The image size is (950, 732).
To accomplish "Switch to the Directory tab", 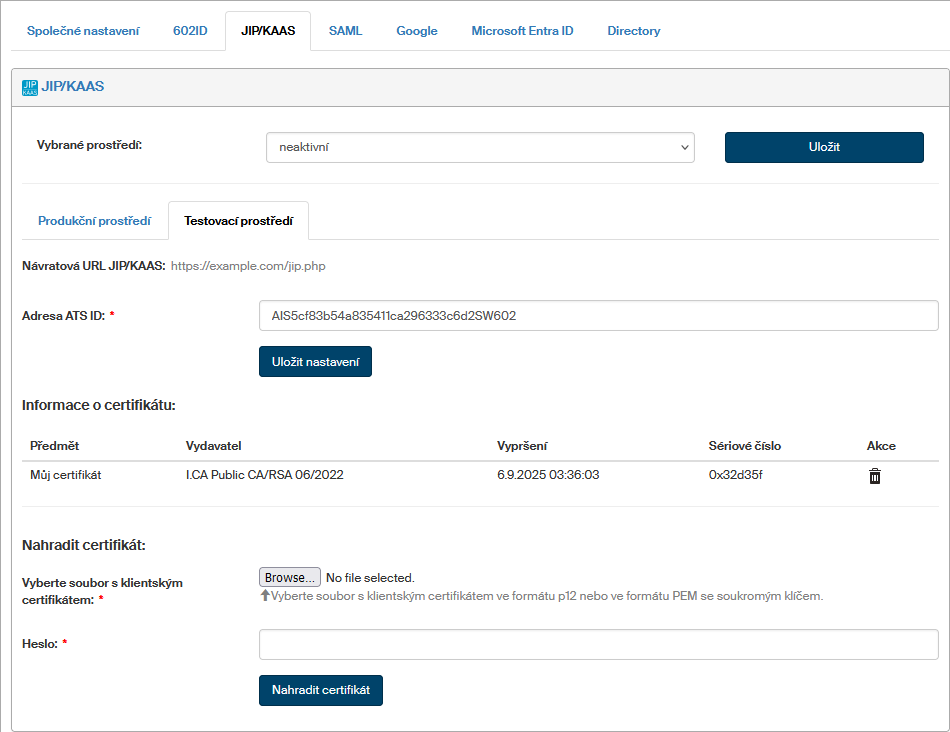I will pyautogui.click(x=633, y=31).
